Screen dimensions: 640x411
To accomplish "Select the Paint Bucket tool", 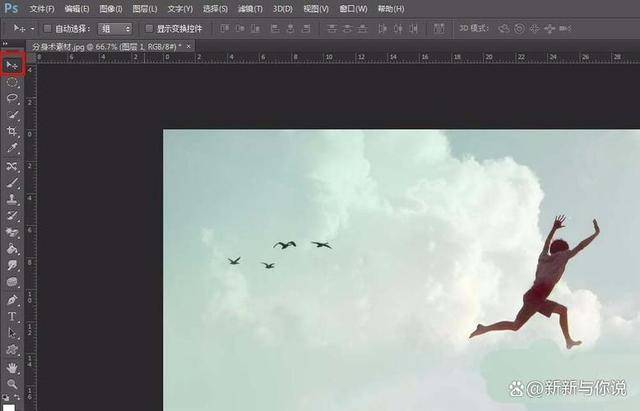I will [12, 249].
